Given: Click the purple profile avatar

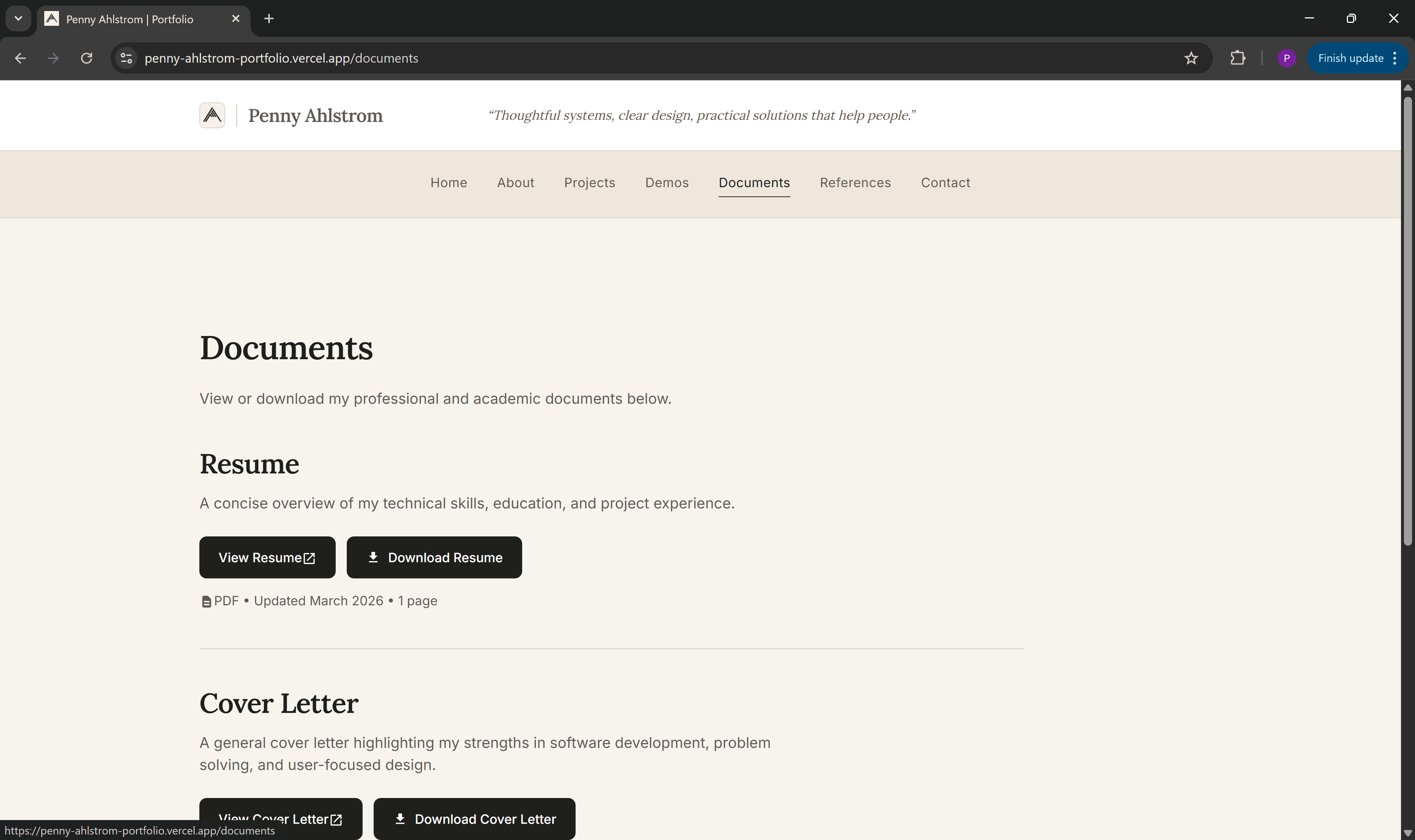Looking at the screenshot, I should tap(1287, 58).
